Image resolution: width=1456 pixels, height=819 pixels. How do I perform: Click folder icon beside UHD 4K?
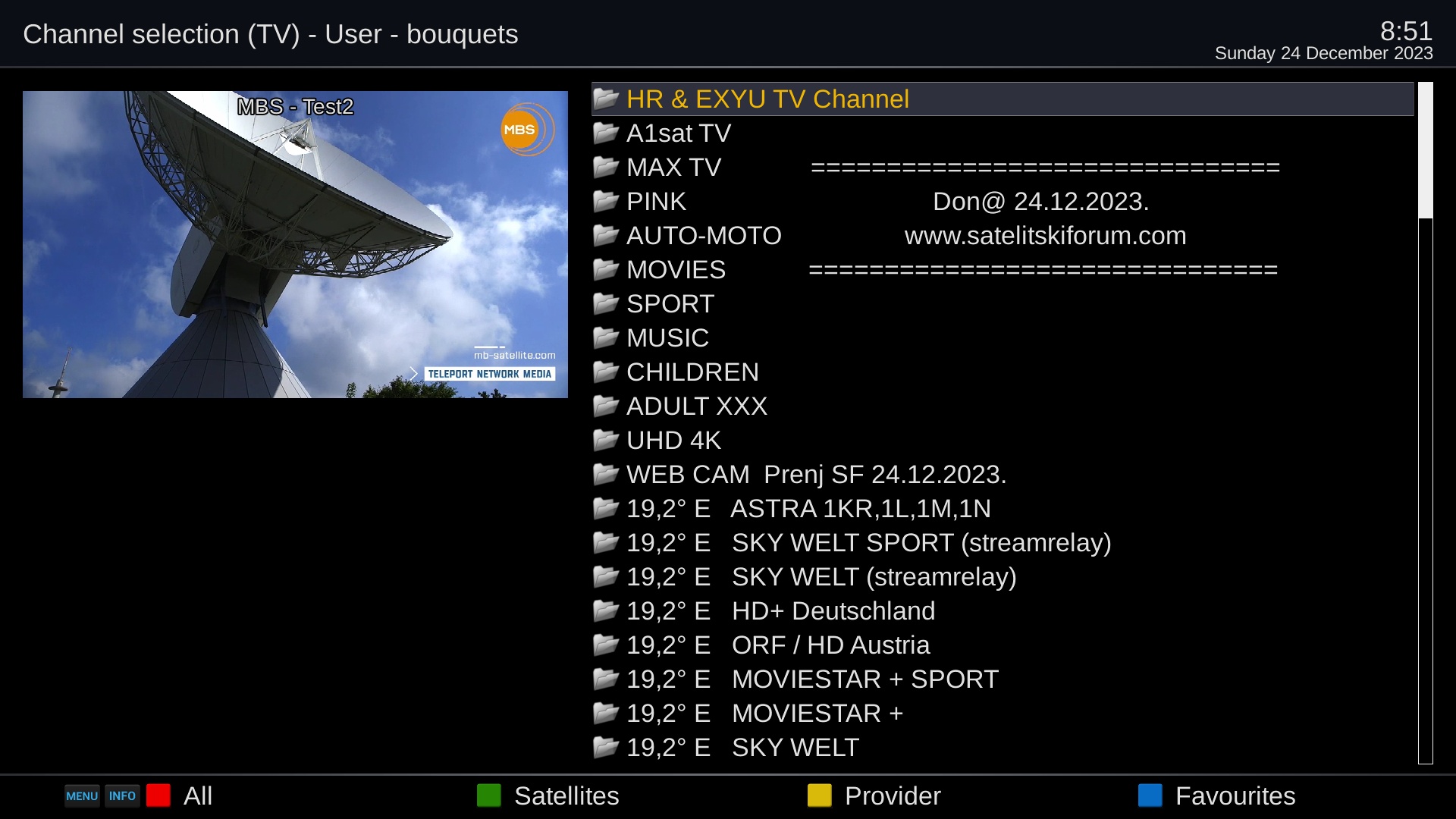pos(606,440)
